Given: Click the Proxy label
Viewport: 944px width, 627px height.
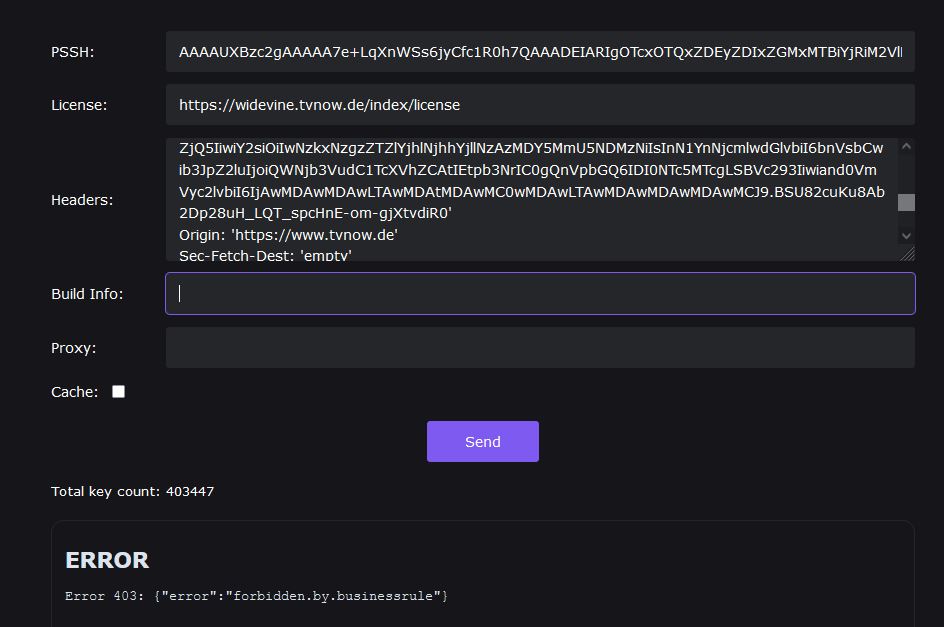Looking at the screenshot, I should coord(73,348).
